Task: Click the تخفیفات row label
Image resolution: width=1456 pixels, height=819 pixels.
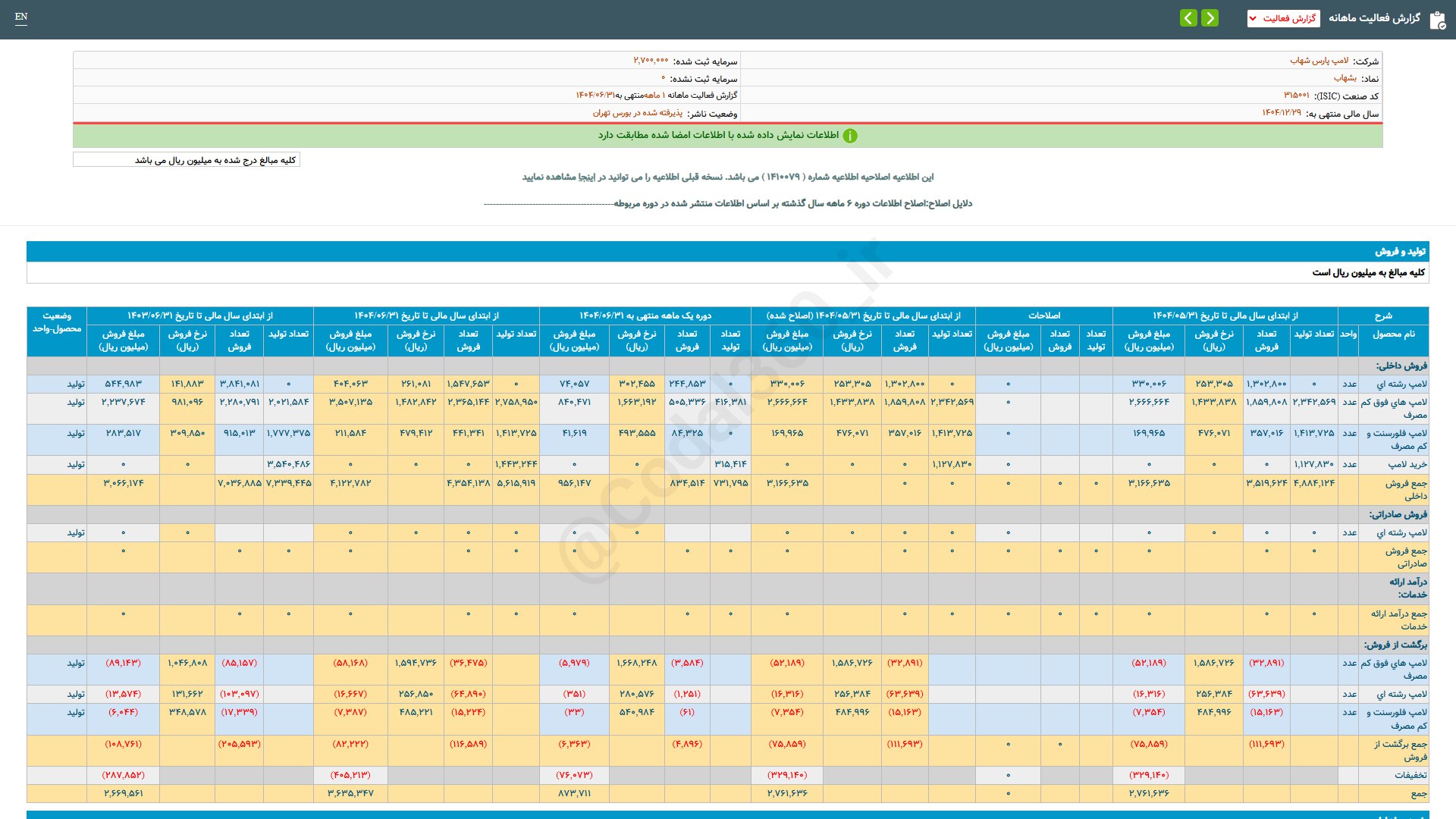Action: 1410,775
